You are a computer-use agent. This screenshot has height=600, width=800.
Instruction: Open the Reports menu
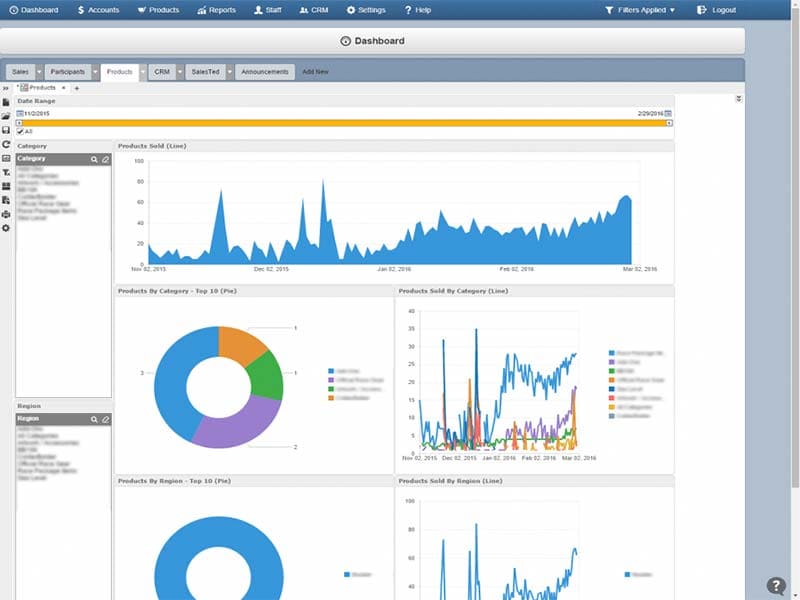click(216, 10)
